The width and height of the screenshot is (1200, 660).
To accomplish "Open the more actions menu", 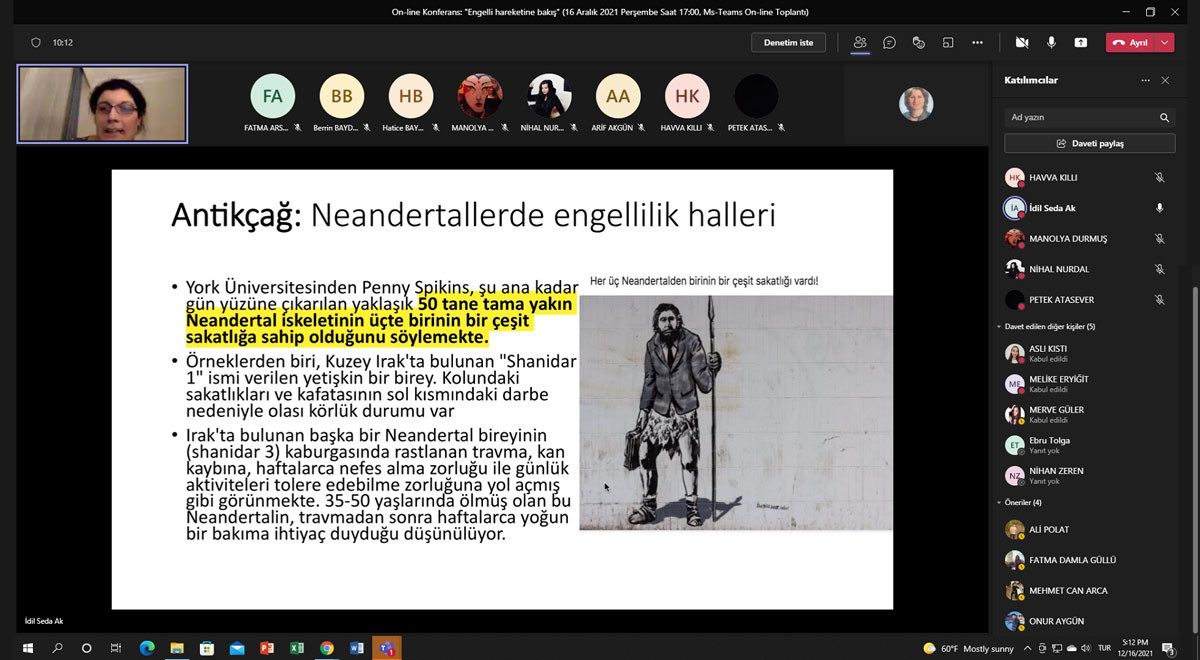I will [975, 42].
